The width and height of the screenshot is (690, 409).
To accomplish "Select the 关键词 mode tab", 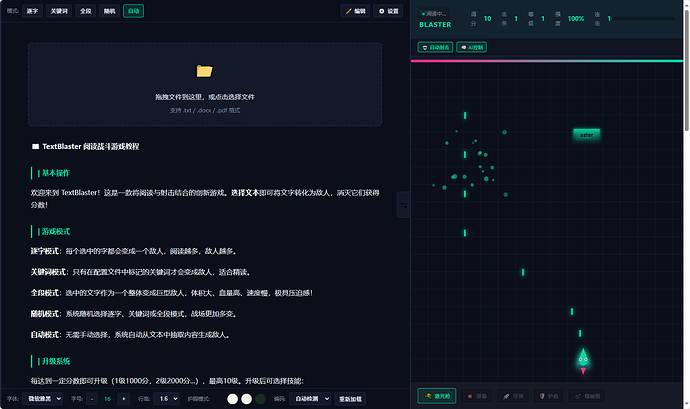I will click(x=59, y=11).
